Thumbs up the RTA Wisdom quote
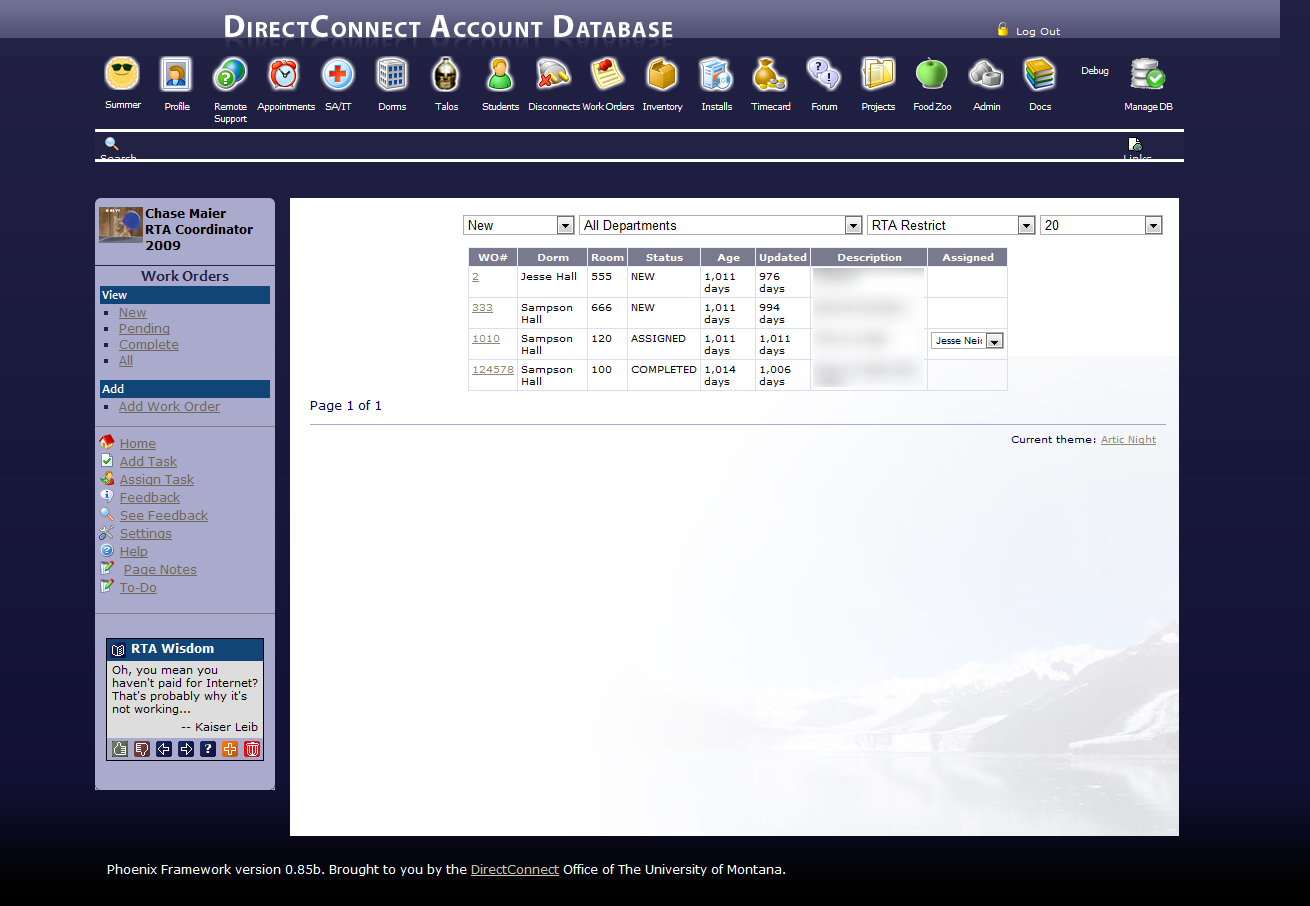The image size is (1310, 906). point(120,749)
